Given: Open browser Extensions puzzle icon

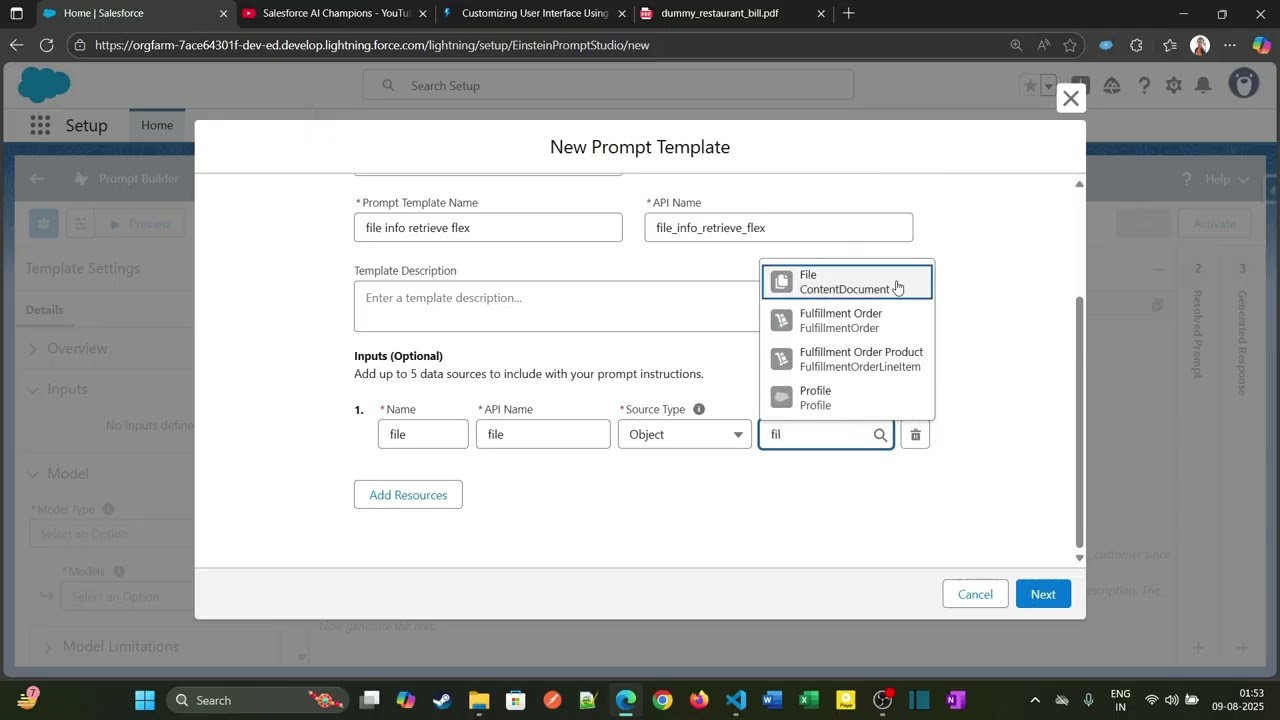Looking at the screenshot, I should coord(1136,45).
